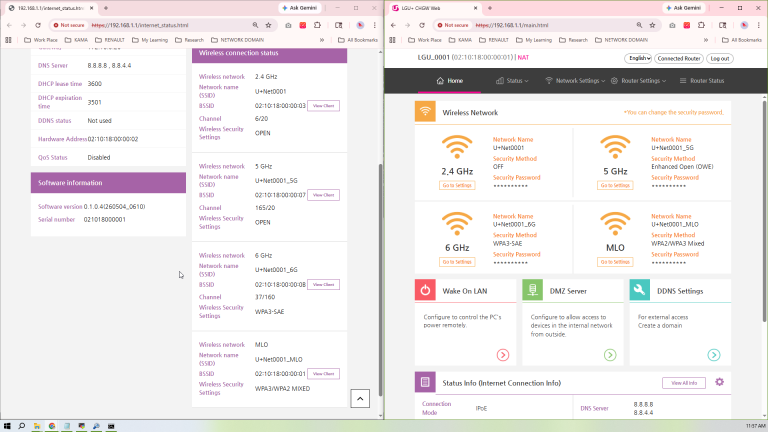The width and height of the screenshot is (768, 432).
Task: Expand the Status menu in router navbar
Action: [512, 81]
